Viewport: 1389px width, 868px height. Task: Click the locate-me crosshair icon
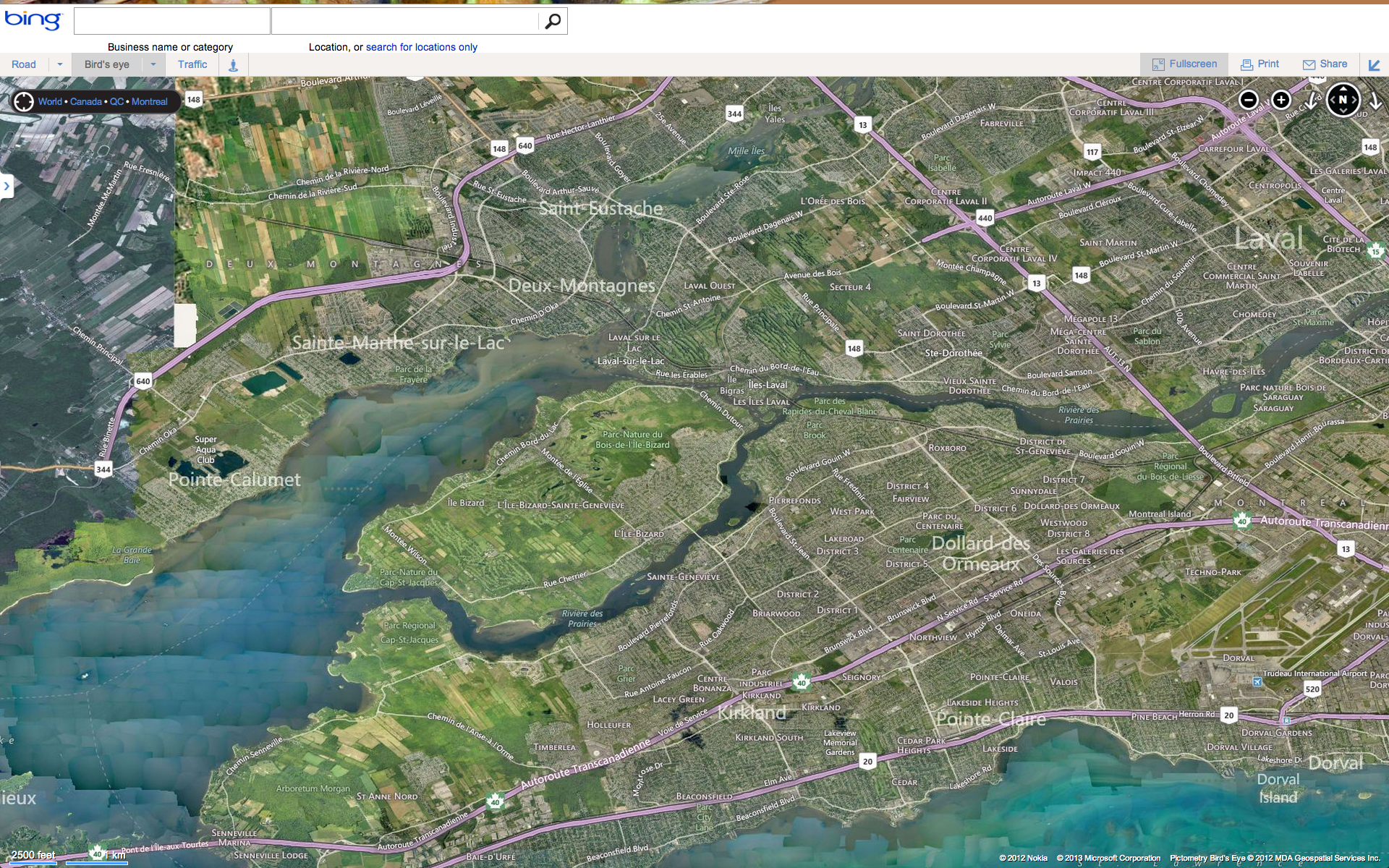24,101
